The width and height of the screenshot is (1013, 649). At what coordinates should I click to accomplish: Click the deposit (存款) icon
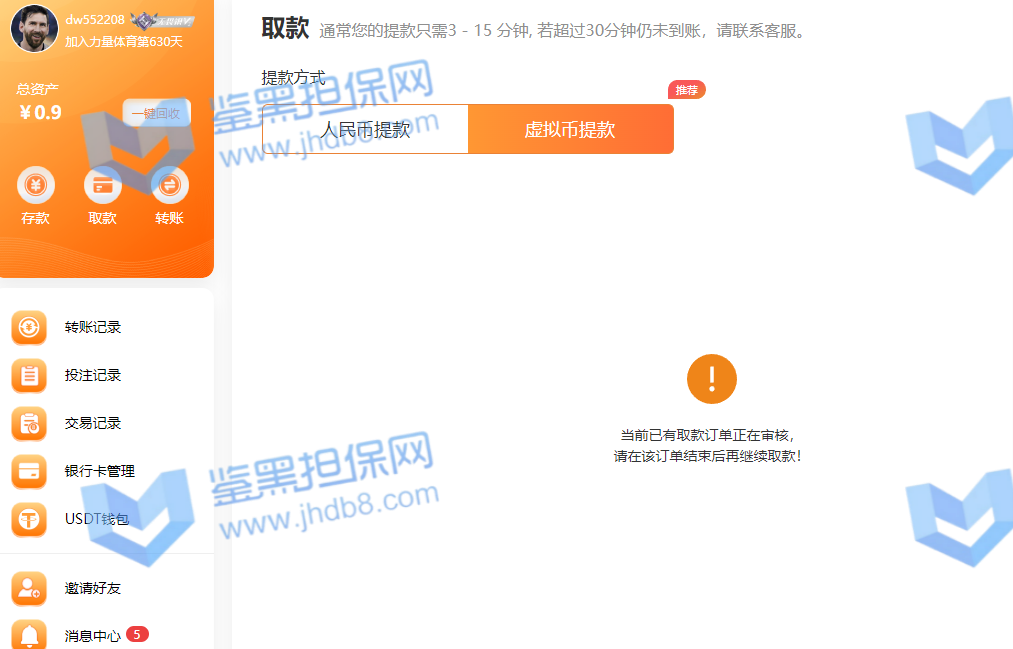(36, 185)
